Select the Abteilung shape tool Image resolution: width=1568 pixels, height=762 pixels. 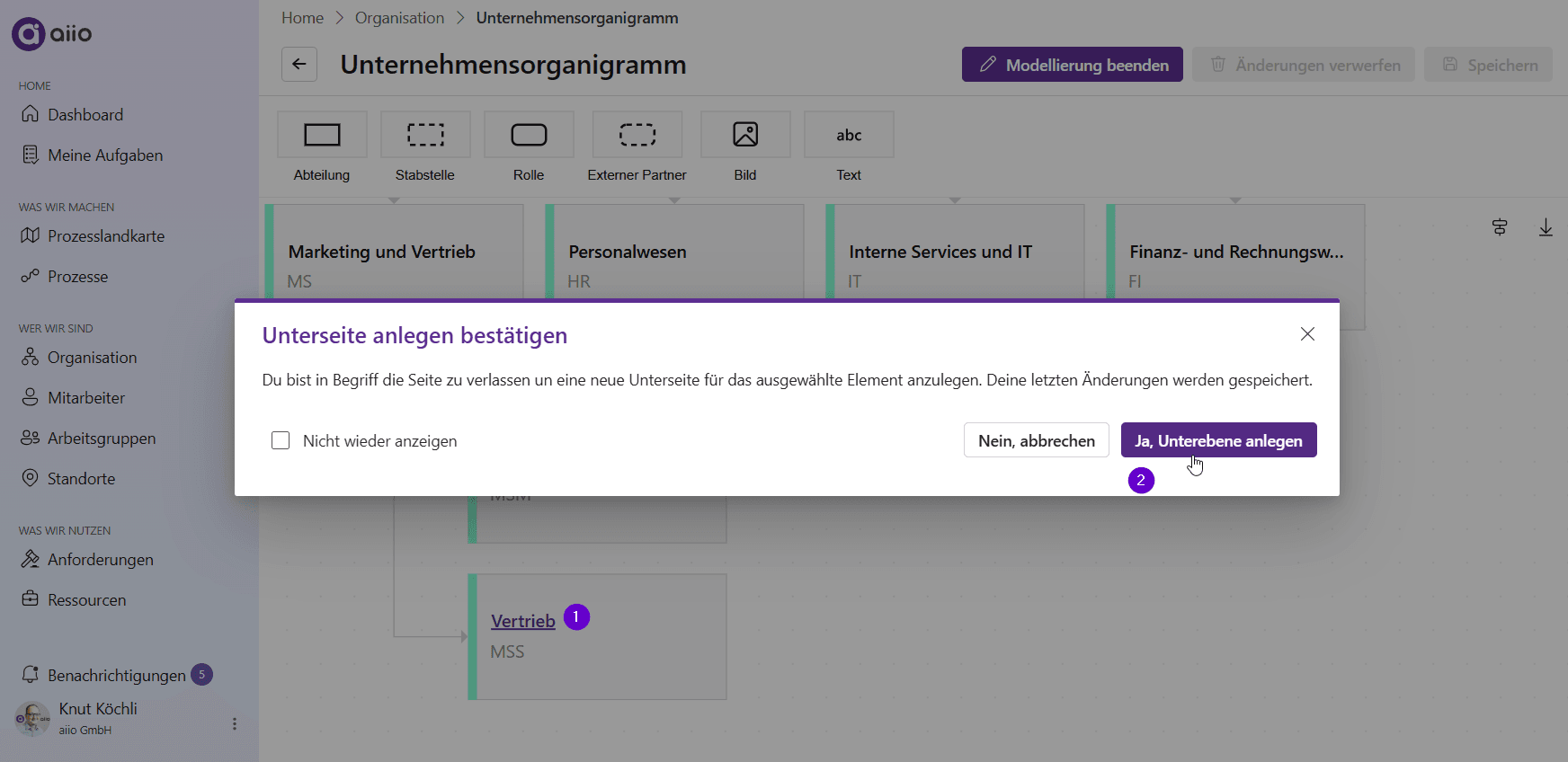click(322, 135)
